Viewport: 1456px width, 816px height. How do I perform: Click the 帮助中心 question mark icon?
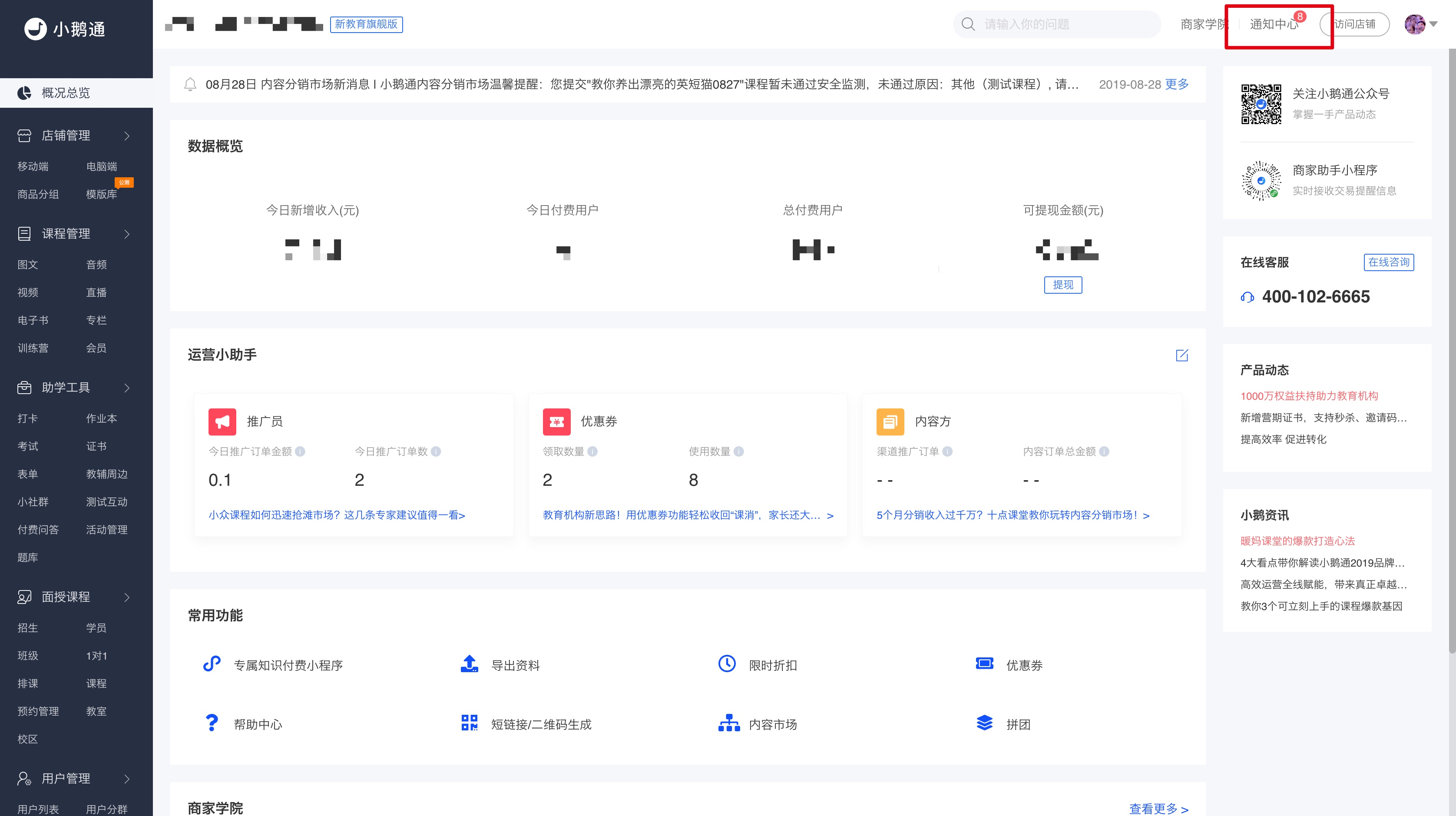(x=212, y=723)
